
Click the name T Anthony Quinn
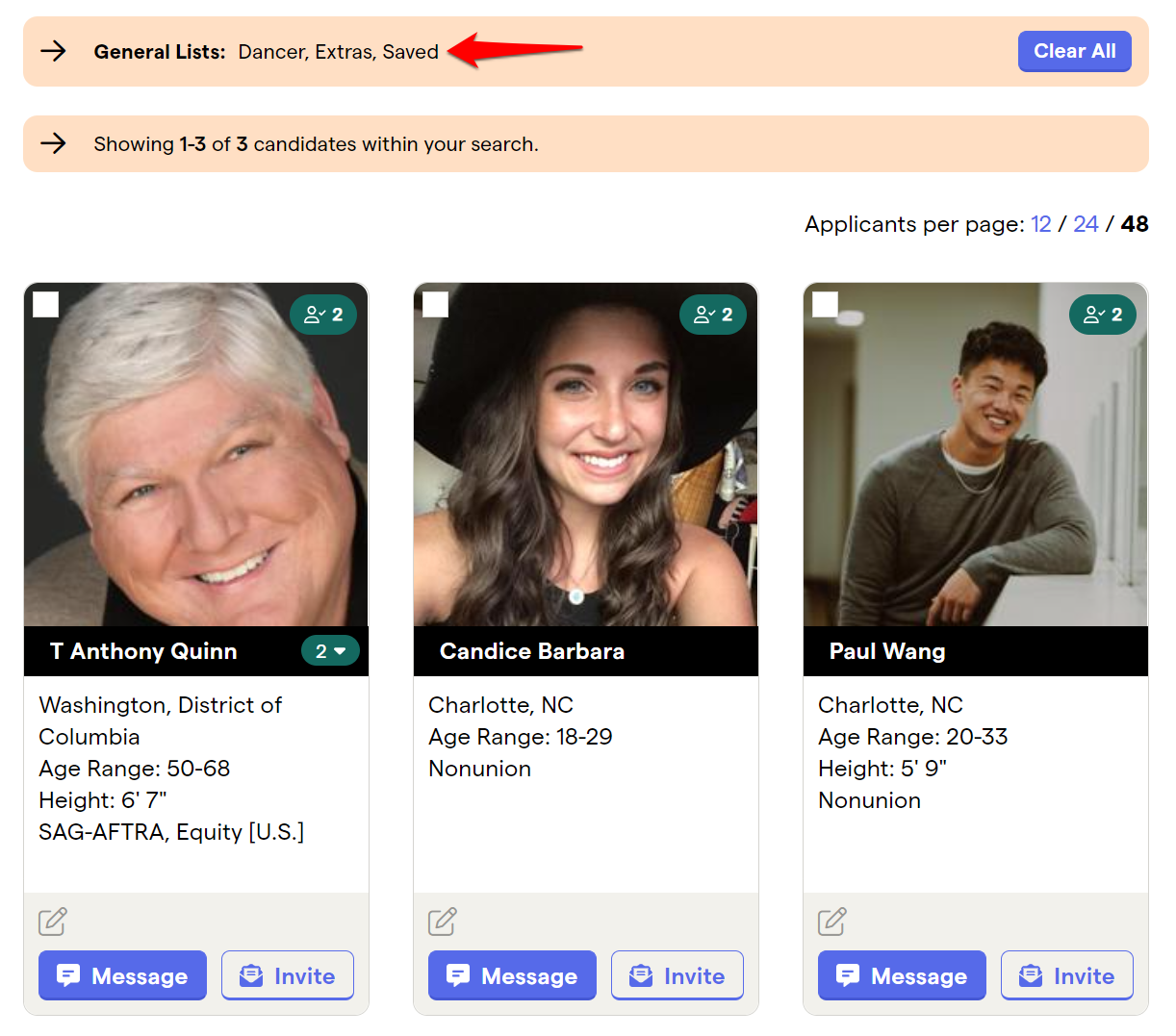coord(143,651)
